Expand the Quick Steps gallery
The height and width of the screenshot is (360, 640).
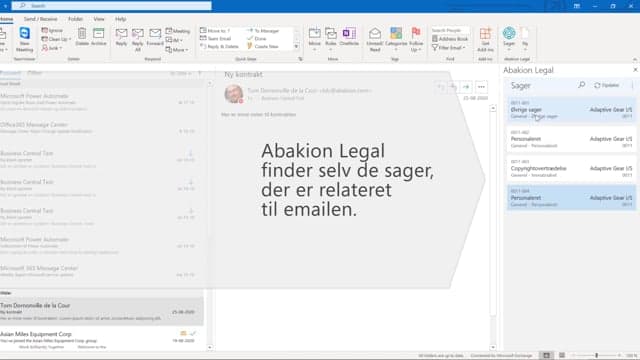tap(296, 47)
